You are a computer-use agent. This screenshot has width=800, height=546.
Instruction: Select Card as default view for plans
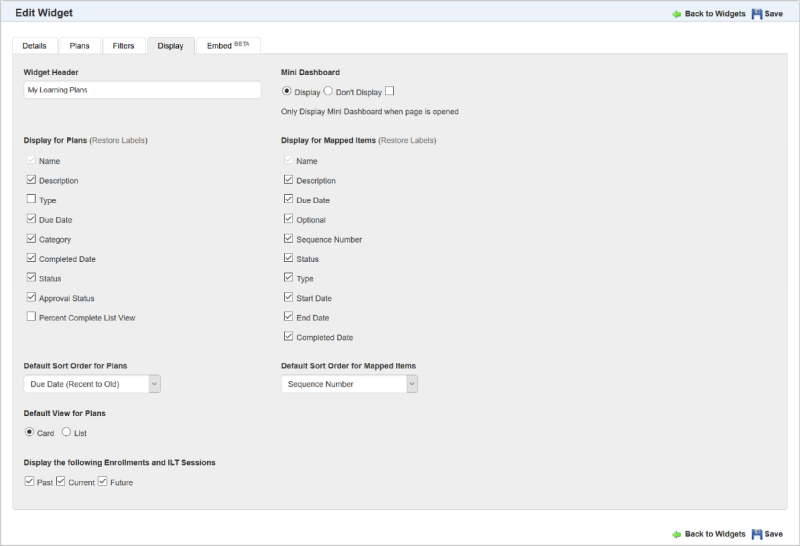coord(30,432)
